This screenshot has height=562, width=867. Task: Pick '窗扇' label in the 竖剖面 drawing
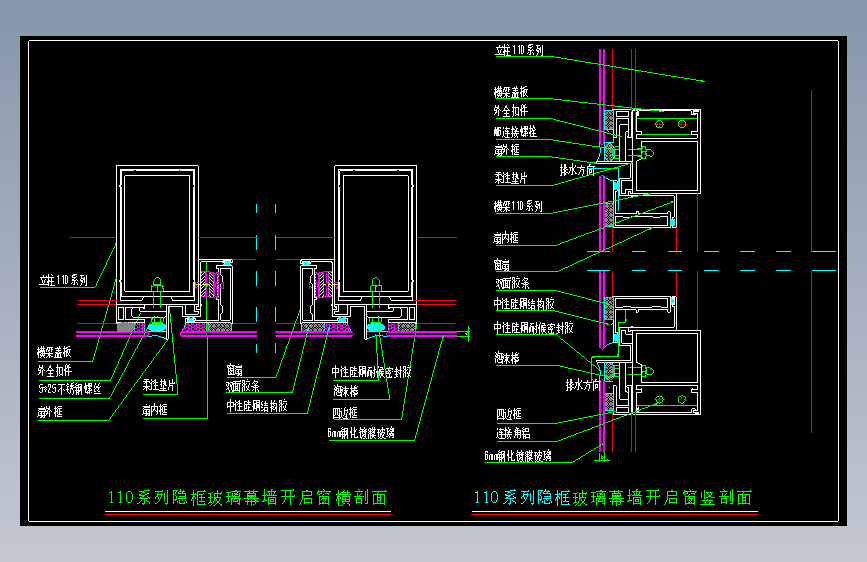(x=502, y=265)
